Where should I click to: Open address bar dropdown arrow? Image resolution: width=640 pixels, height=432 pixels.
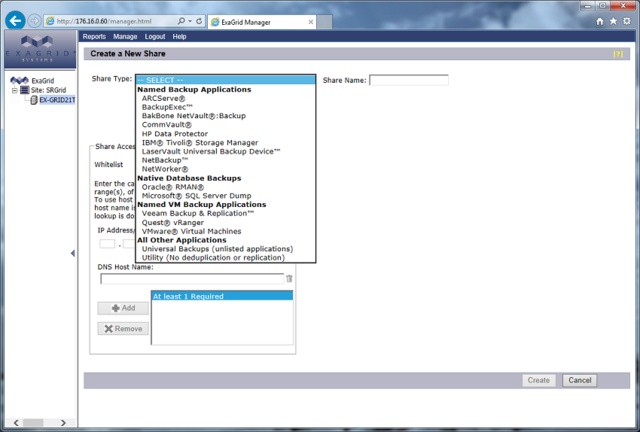[x=190, y=21]
